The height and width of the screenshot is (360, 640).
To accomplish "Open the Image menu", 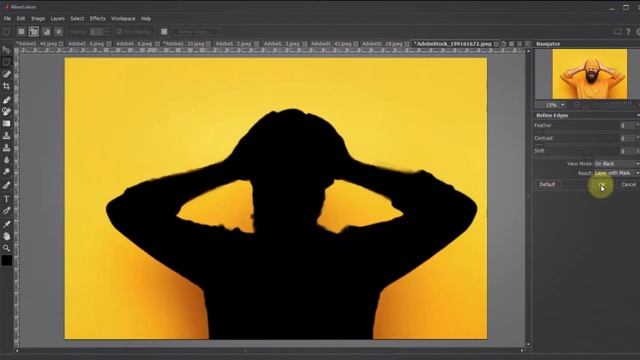I will (x=38, y=18).
